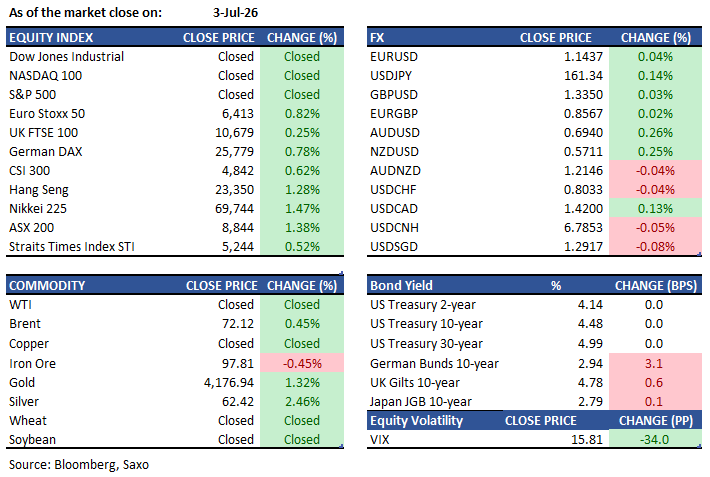
Task: Select the Gold 4,176.94 price cell
Action: click(229, 383)
